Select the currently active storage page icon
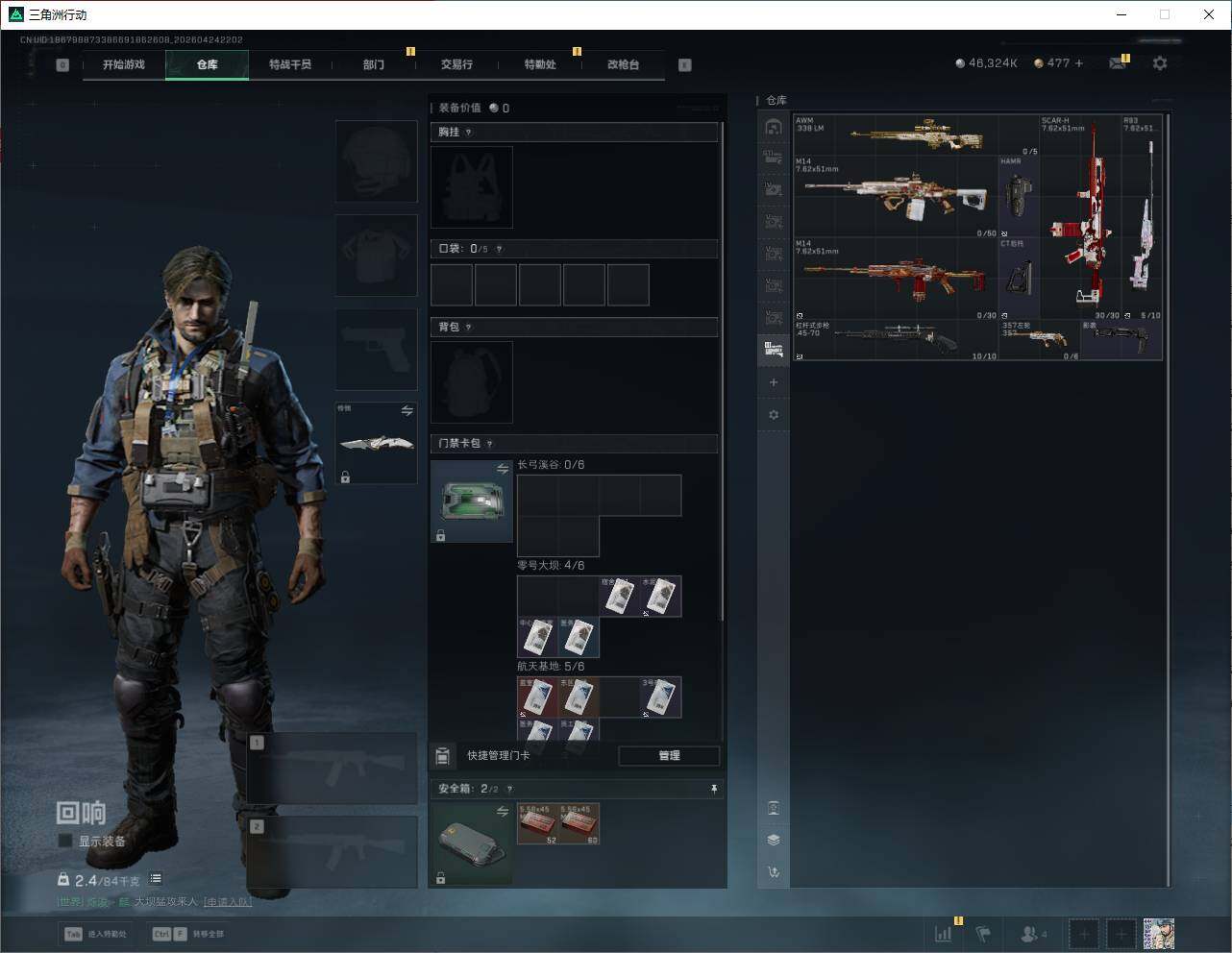This screenshot has width=1232, height=953. click(x=774, y=350)
